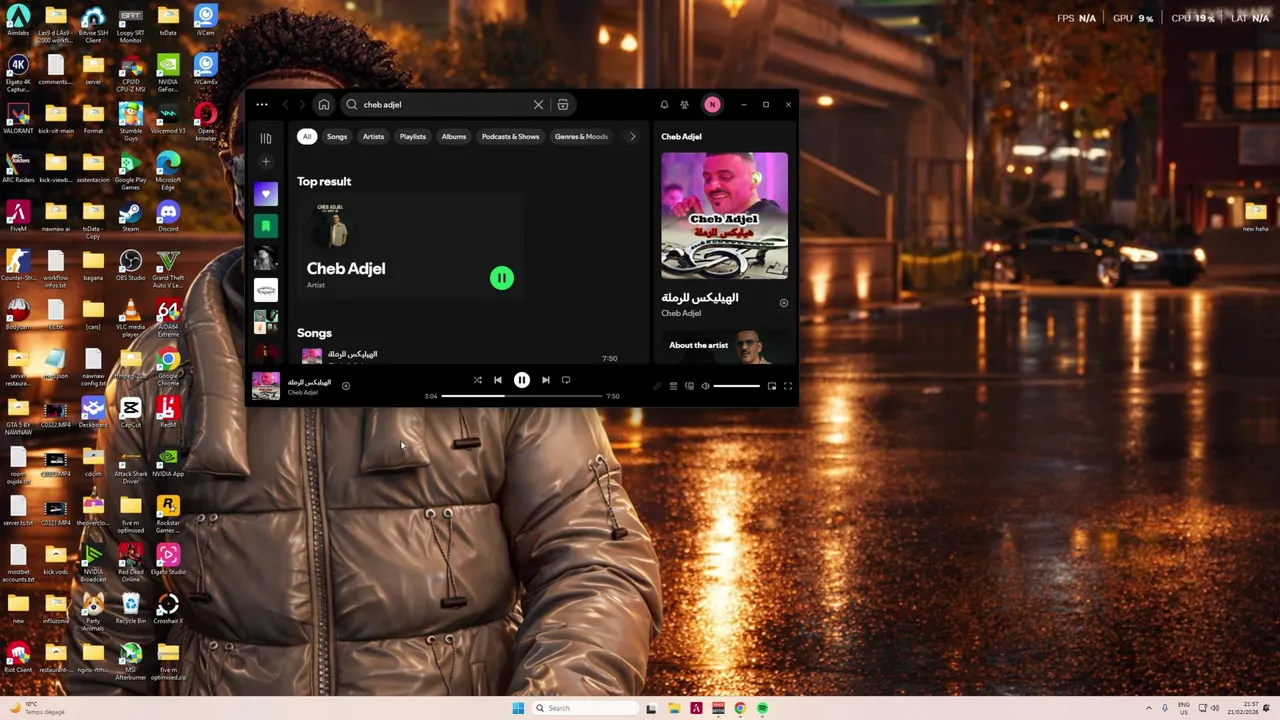Viewport: 1280px width, 720px height.
Task: Select the Crosshair X desktop icon
Action: click(x=168, y=608)
